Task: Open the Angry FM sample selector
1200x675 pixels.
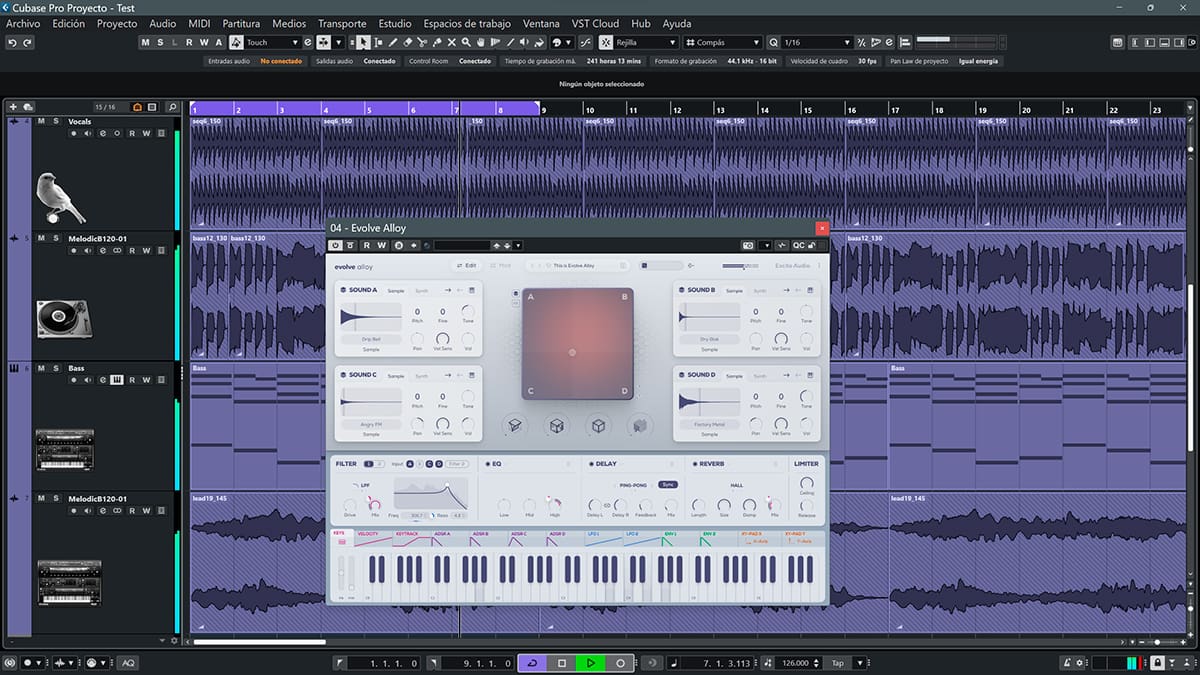Action: point(371,425)
